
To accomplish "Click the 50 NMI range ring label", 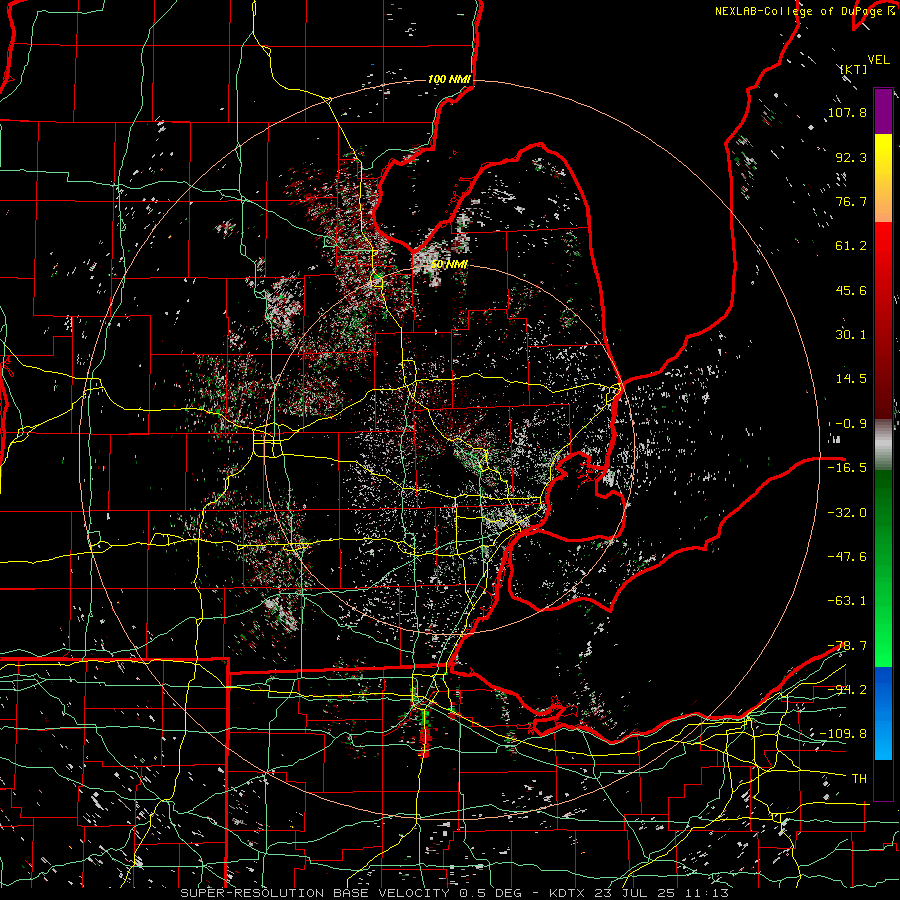I will pos(449,264).
